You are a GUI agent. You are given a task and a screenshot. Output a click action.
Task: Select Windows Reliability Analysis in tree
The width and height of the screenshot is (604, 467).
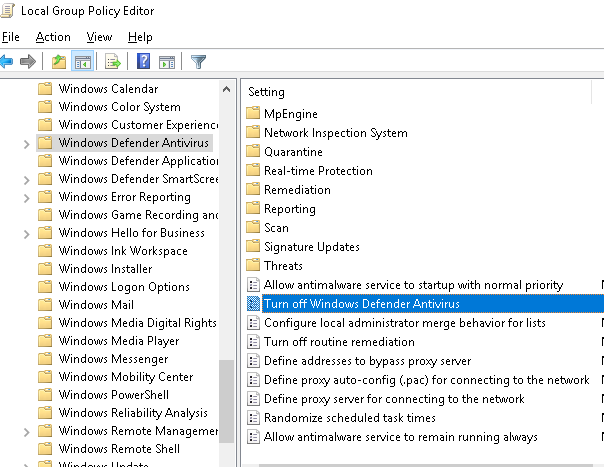133,413
